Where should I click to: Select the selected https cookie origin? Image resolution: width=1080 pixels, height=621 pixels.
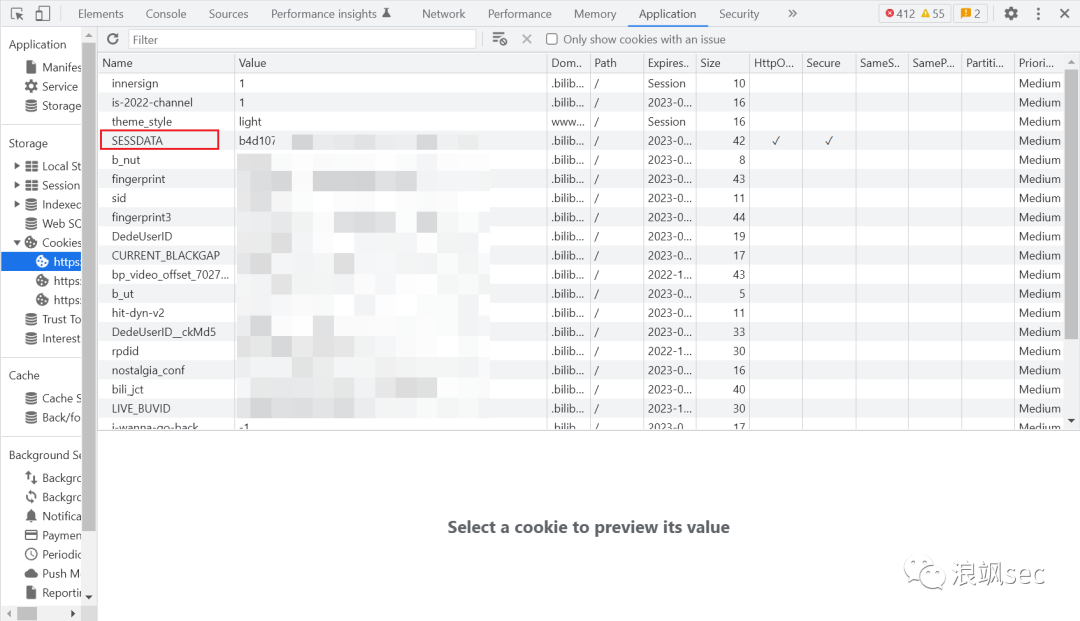click(41, 262)
